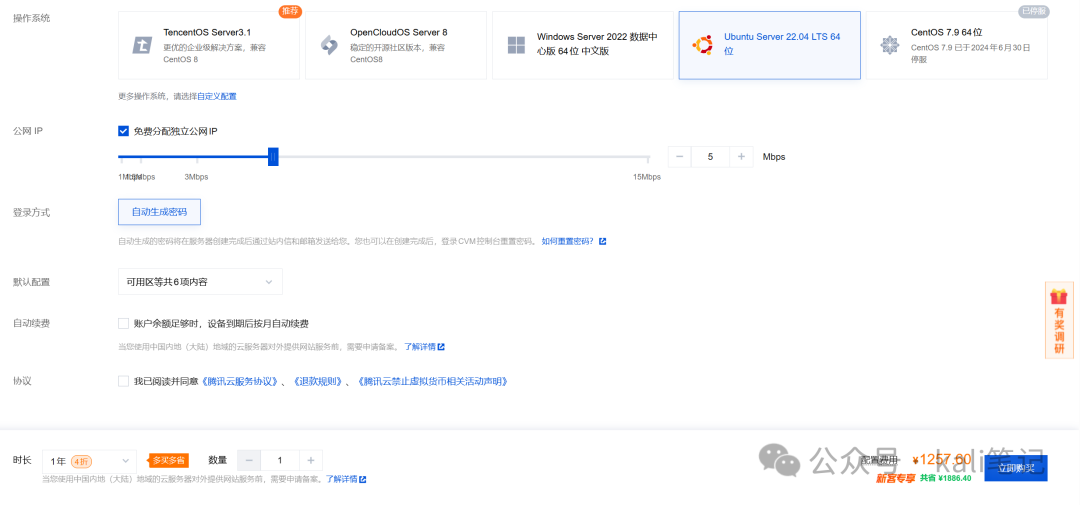
Task: Click the minus icon for bandwidth Mbps
Action: [x=680, y=157]
